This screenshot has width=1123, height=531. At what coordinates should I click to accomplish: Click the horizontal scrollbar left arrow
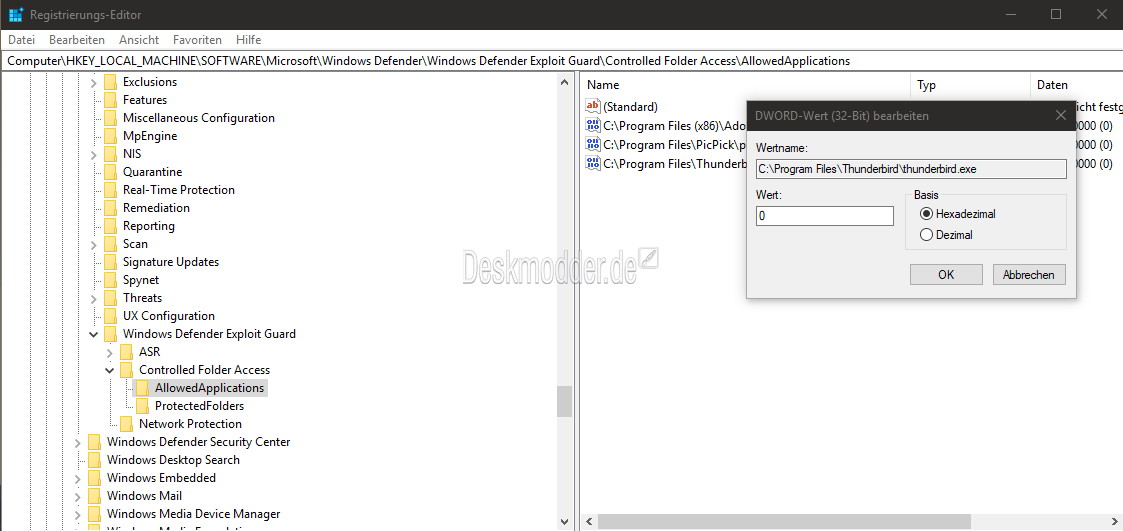click(x=589, y=522)
